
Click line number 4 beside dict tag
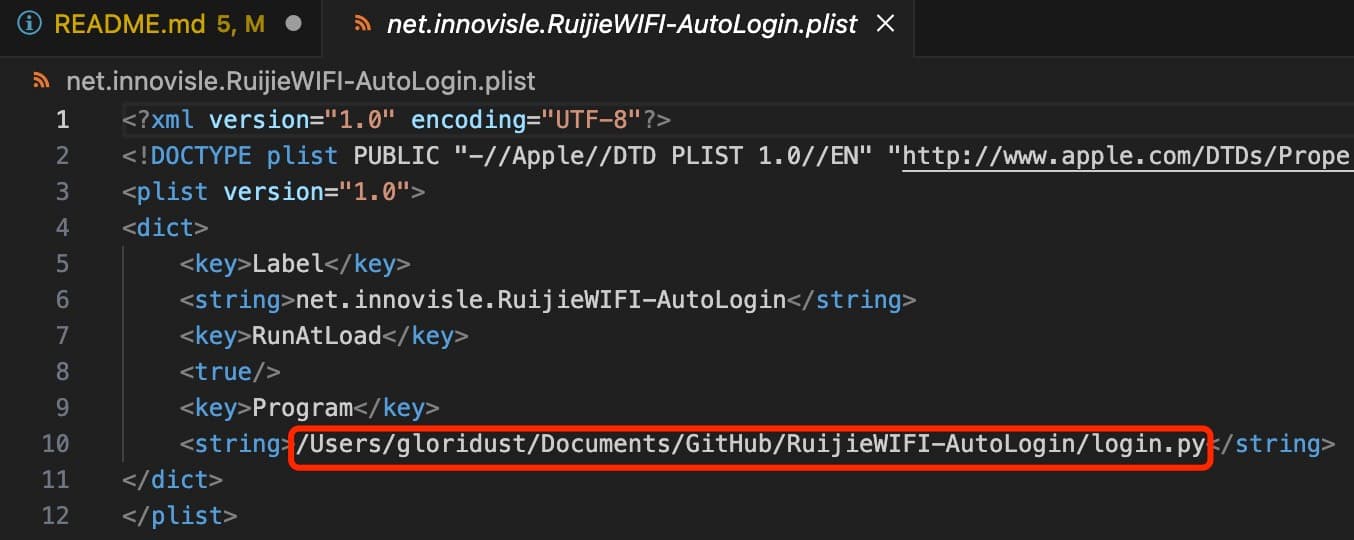[62, 228]
